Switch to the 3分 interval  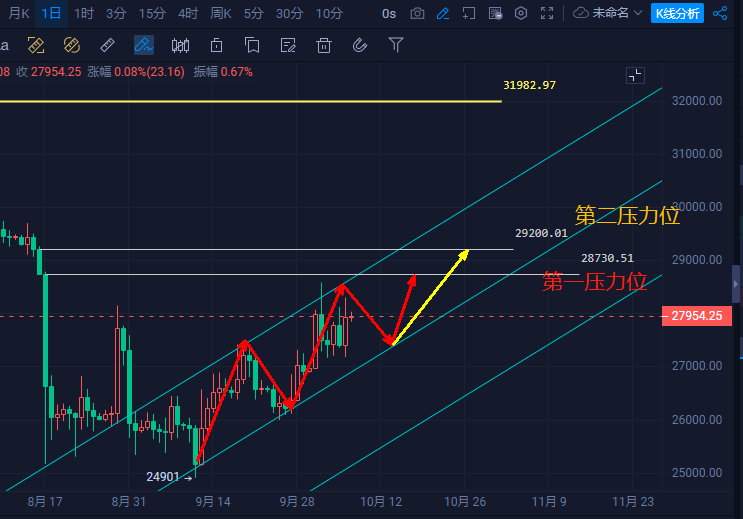point(116,13)
